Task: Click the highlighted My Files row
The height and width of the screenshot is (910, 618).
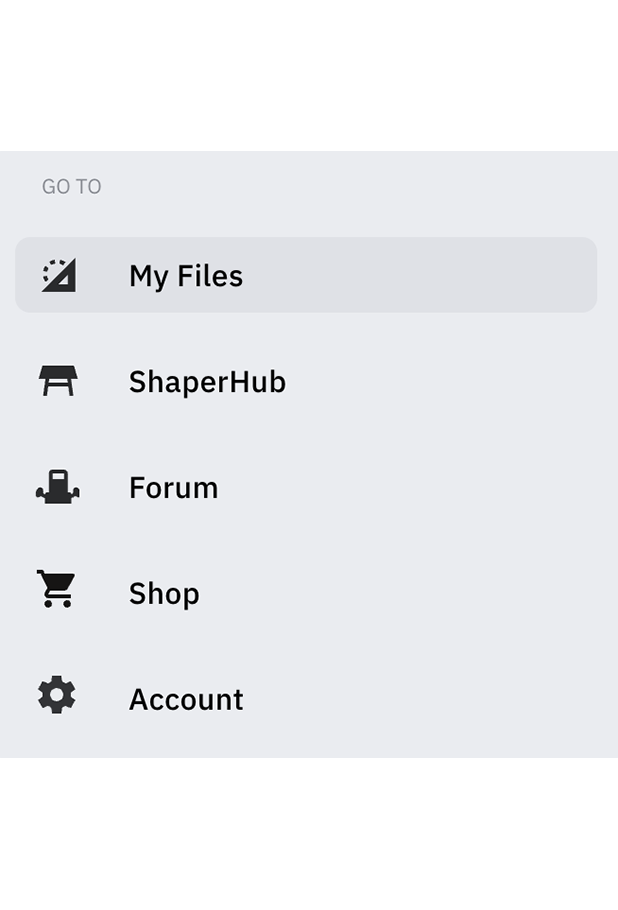Action: (306, 275)
